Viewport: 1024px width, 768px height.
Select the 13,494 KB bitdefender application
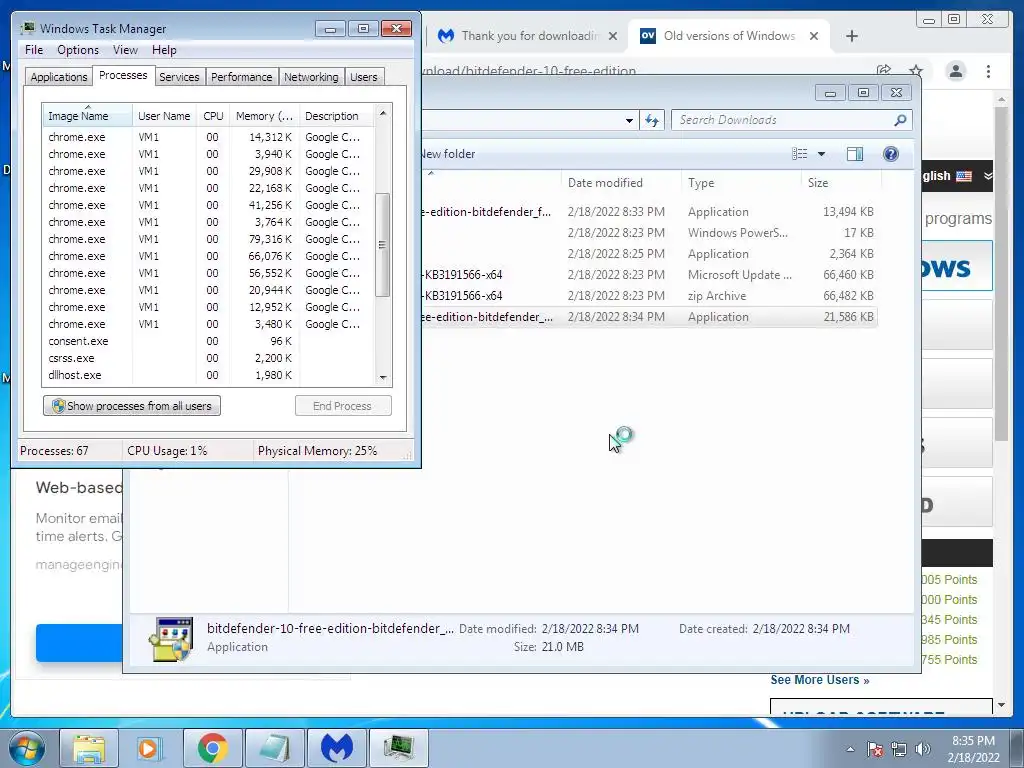[648, 212]
